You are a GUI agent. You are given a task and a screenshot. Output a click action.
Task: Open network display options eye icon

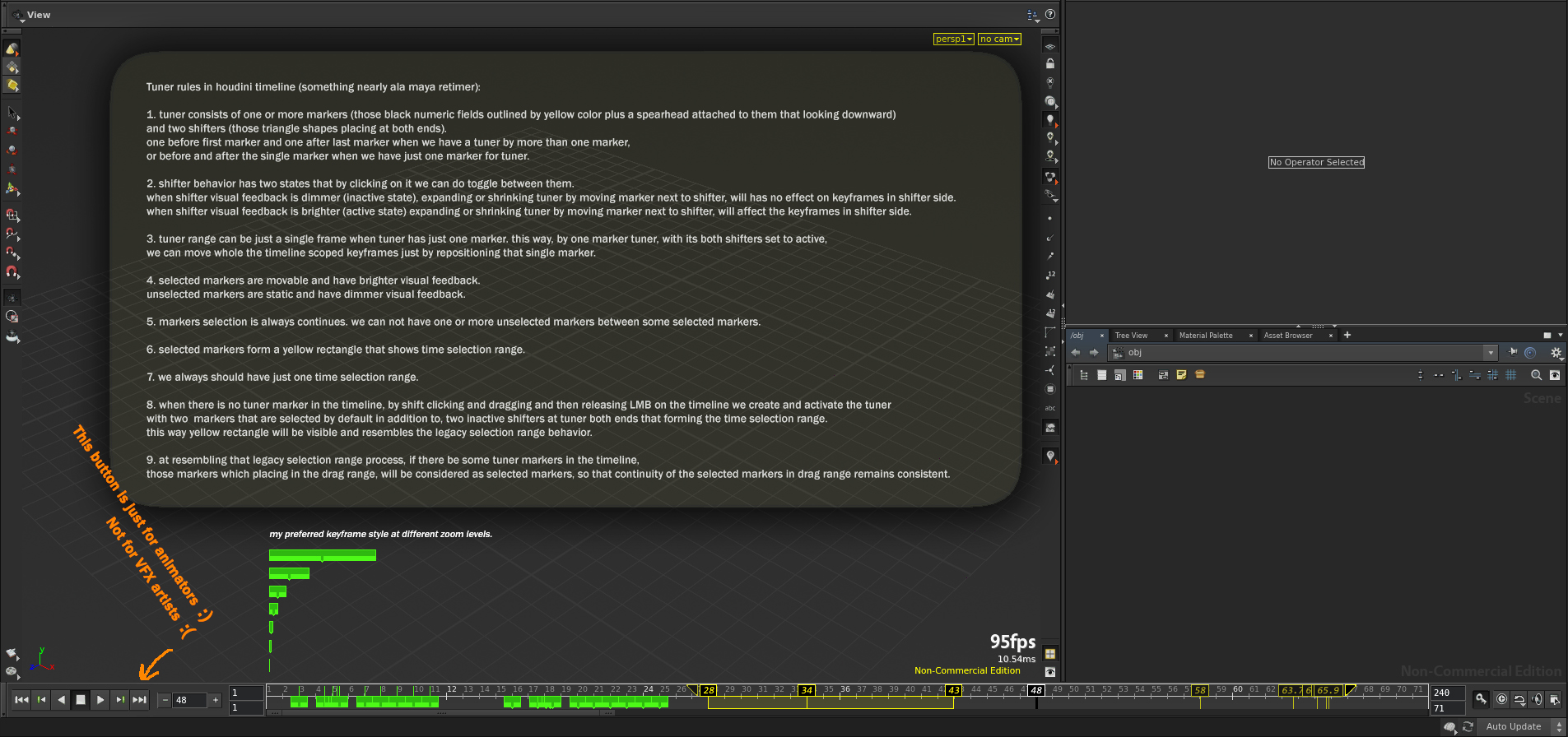[1555, 375]
